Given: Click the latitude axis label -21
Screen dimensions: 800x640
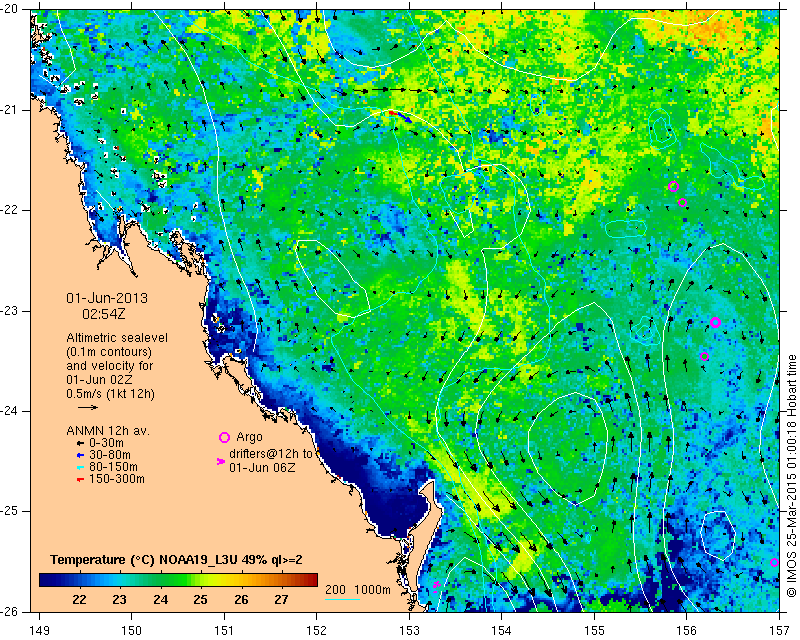Looking at the screenshot, I should [10, 110].
